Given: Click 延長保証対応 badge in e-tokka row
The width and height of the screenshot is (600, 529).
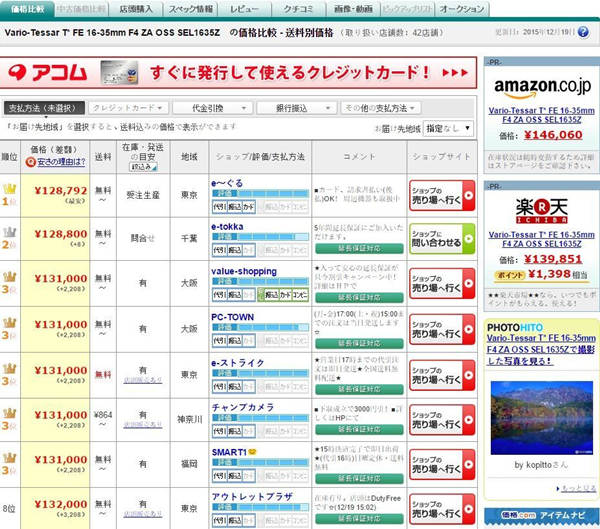Looking at the screenshot, I should (359, 249).
